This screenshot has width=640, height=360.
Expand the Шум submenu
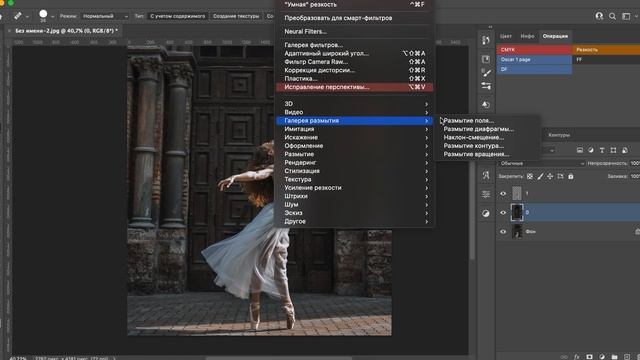[354, 204]
